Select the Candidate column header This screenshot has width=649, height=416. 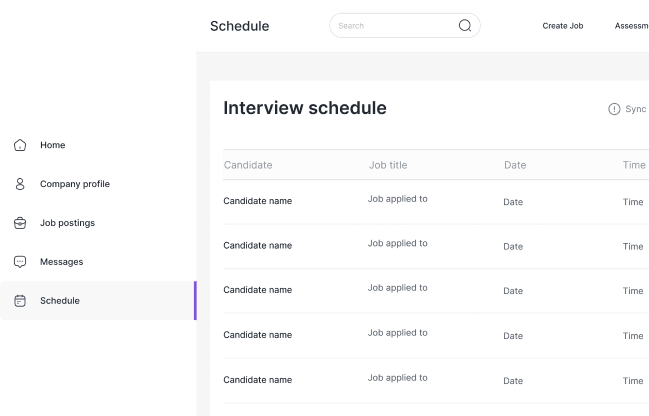click(x=248, y=165)
